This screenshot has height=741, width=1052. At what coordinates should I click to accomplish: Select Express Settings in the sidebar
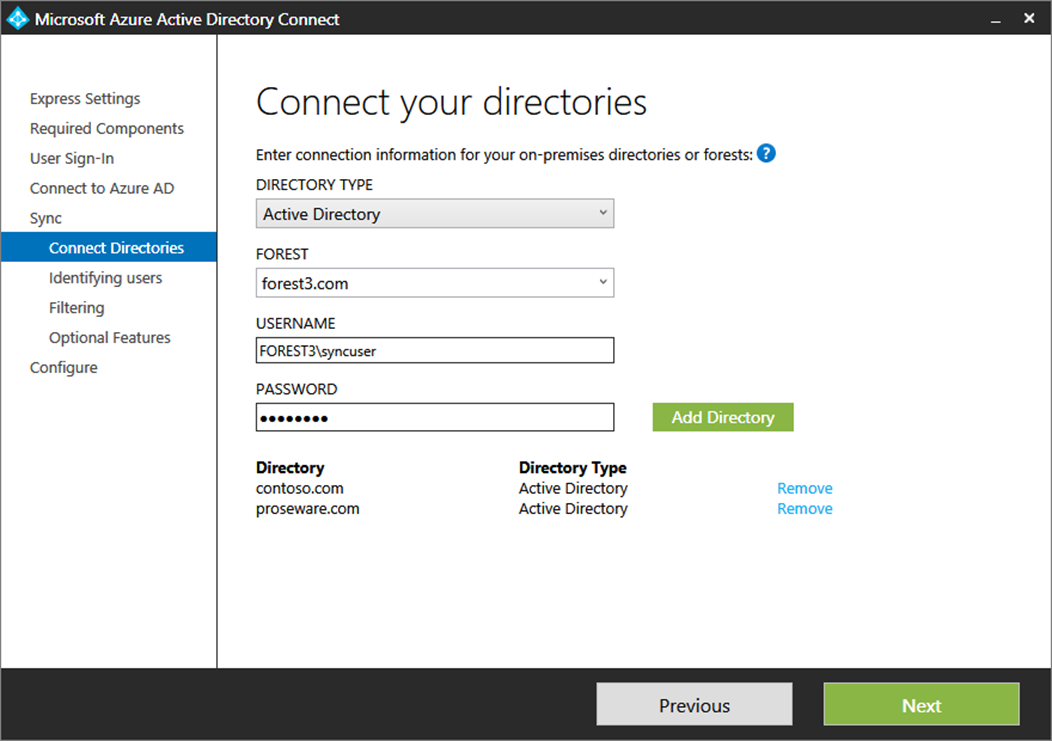85,99
